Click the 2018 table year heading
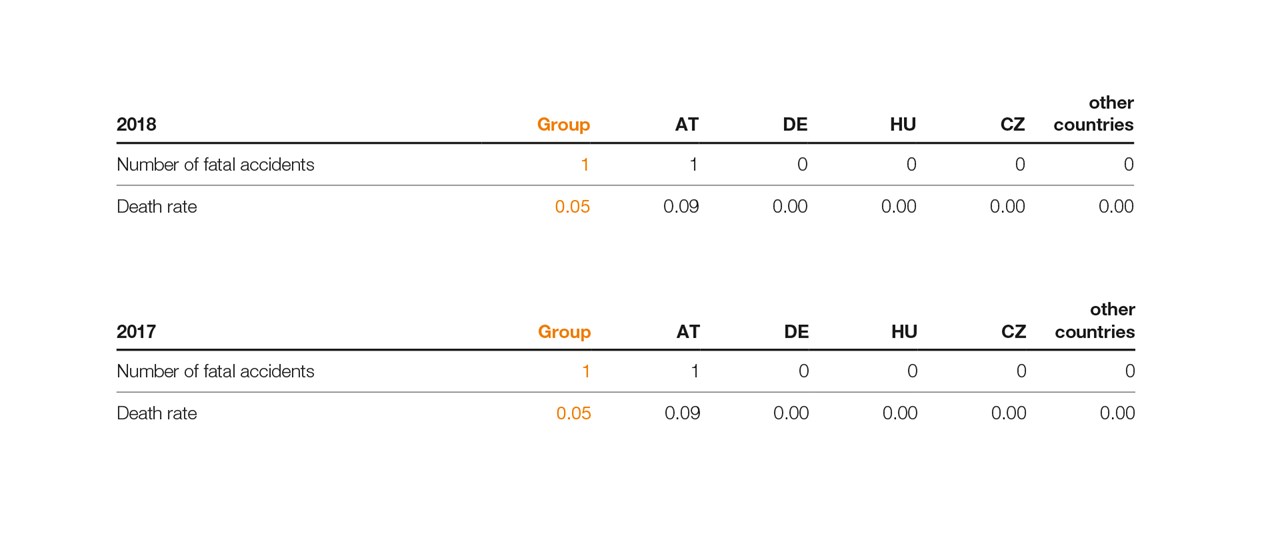The height and width of the screenshot is (534, 1280). [x=136, y=125]
